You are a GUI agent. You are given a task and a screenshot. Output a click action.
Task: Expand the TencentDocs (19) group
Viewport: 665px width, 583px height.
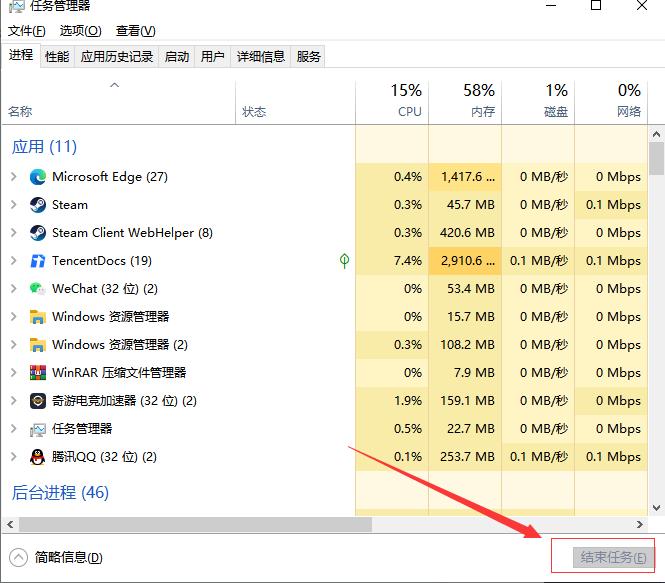coord(14,261)
